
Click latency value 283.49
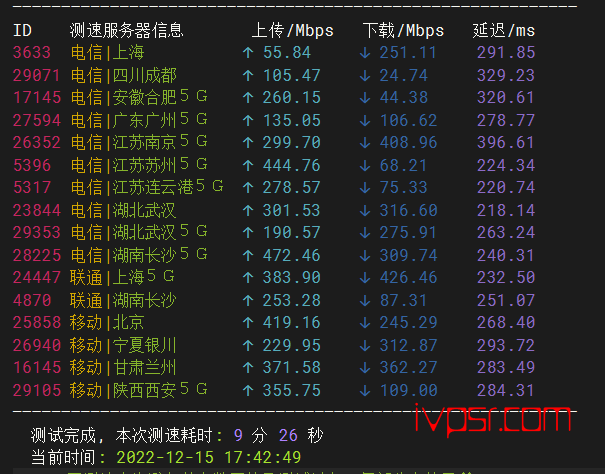pos(506,367)
